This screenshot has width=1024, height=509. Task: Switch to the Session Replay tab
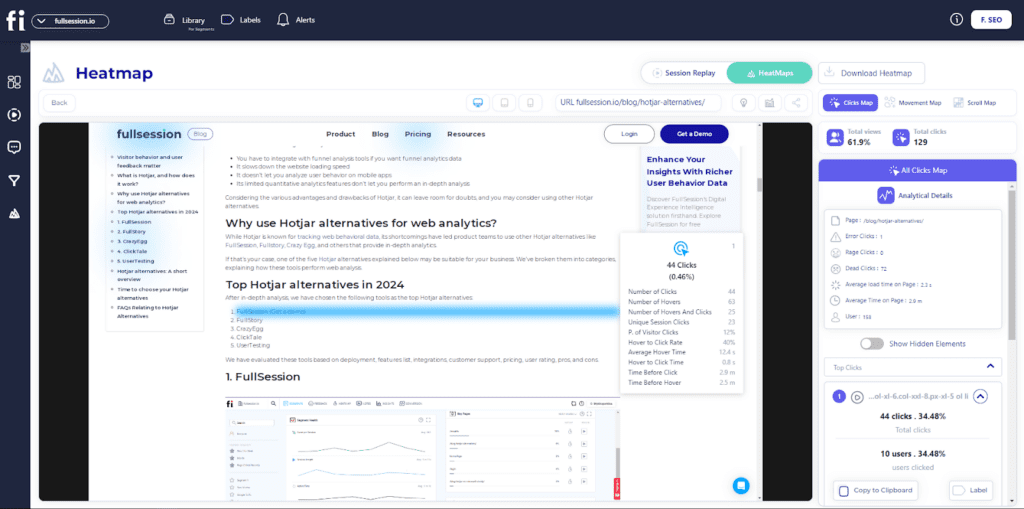click(x=683, y=73)
